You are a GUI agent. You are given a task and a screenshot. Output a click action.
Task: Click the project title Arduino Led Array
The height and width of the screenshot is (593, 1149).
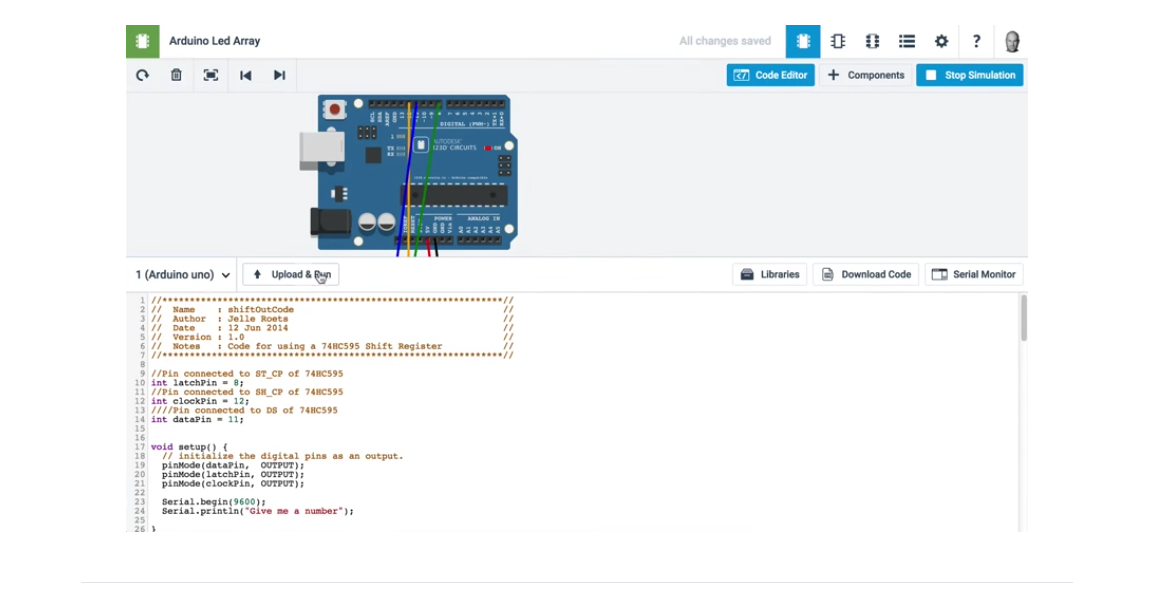215,41
